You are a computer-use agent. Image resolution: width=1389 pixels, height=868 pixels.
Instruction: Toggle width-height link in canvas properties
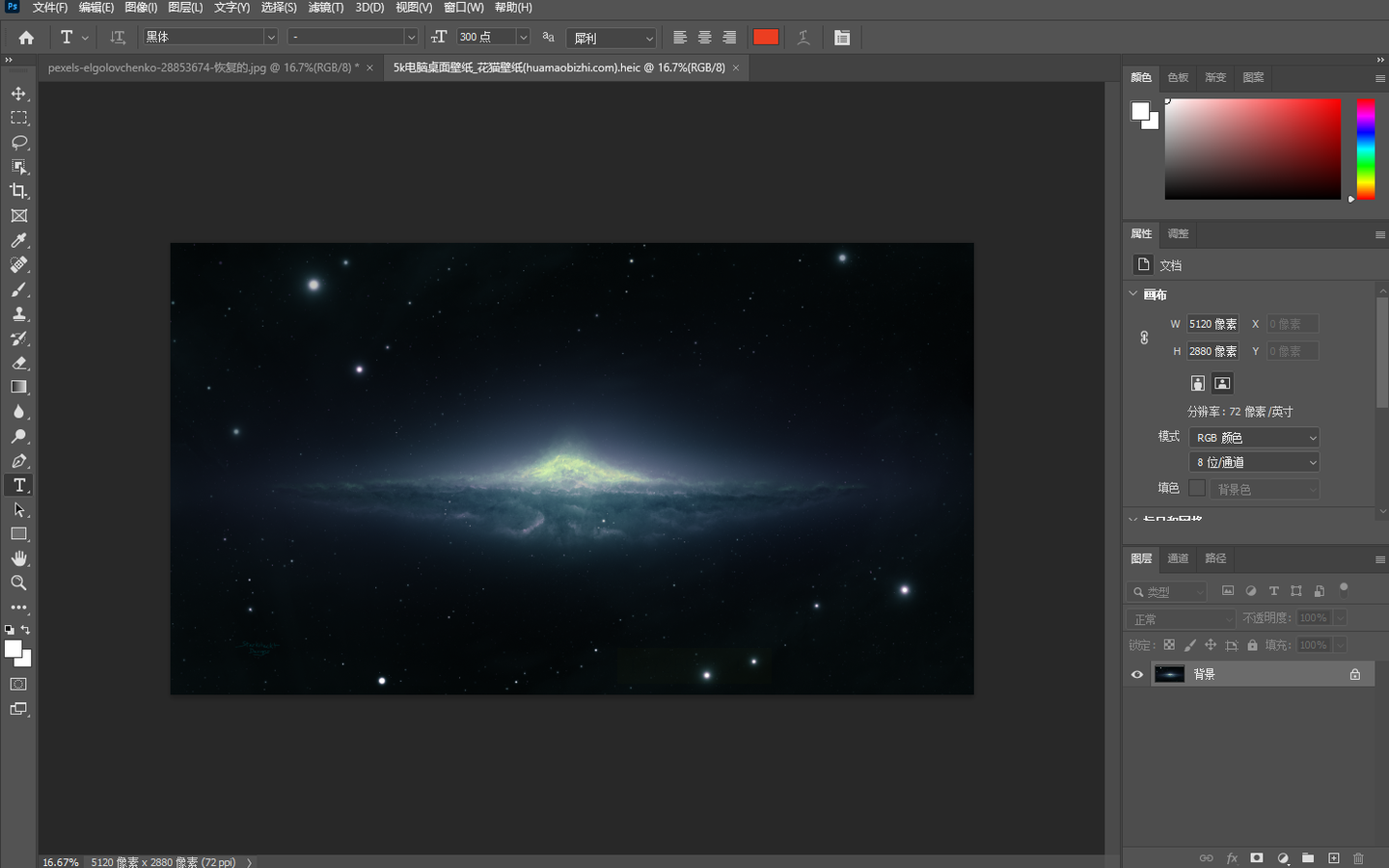click(1144, 338)
